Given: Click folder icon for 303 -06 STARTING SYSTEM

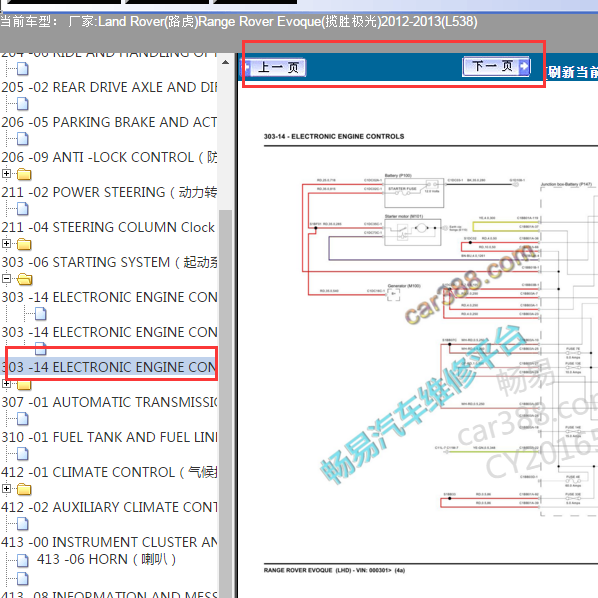Looking at the screenshot, I should coord(24,244).
